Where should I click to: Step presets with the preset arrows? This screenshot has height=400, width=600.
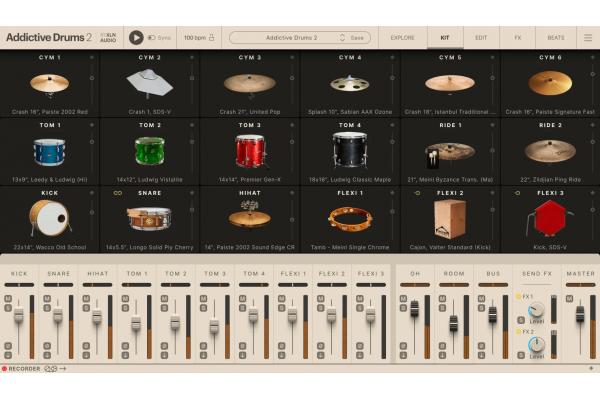point(342,38)
